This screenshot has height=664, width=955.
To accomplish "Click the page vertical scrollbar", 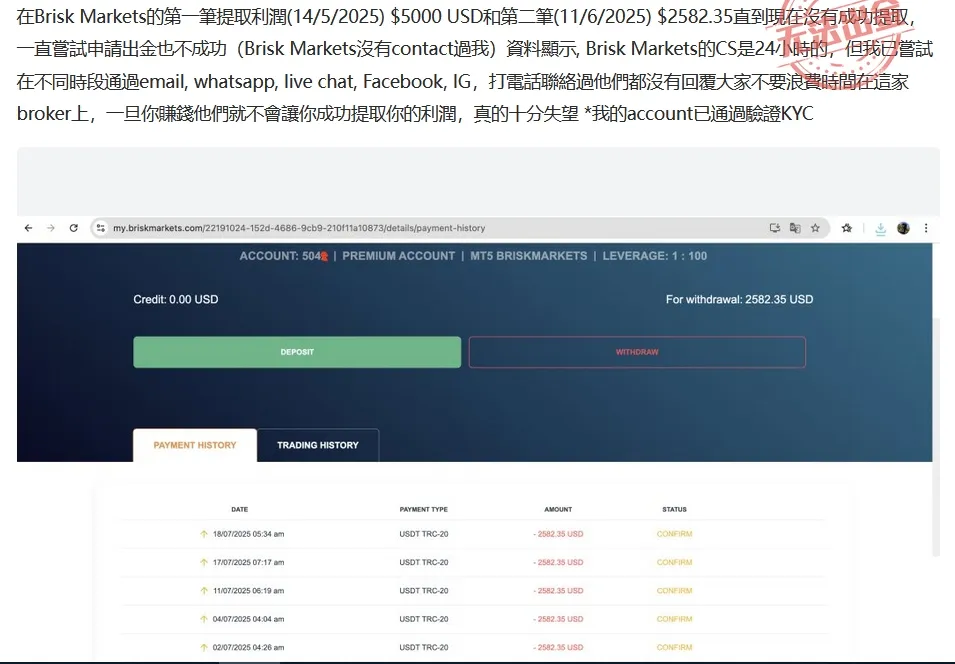I will pos(936,436).
